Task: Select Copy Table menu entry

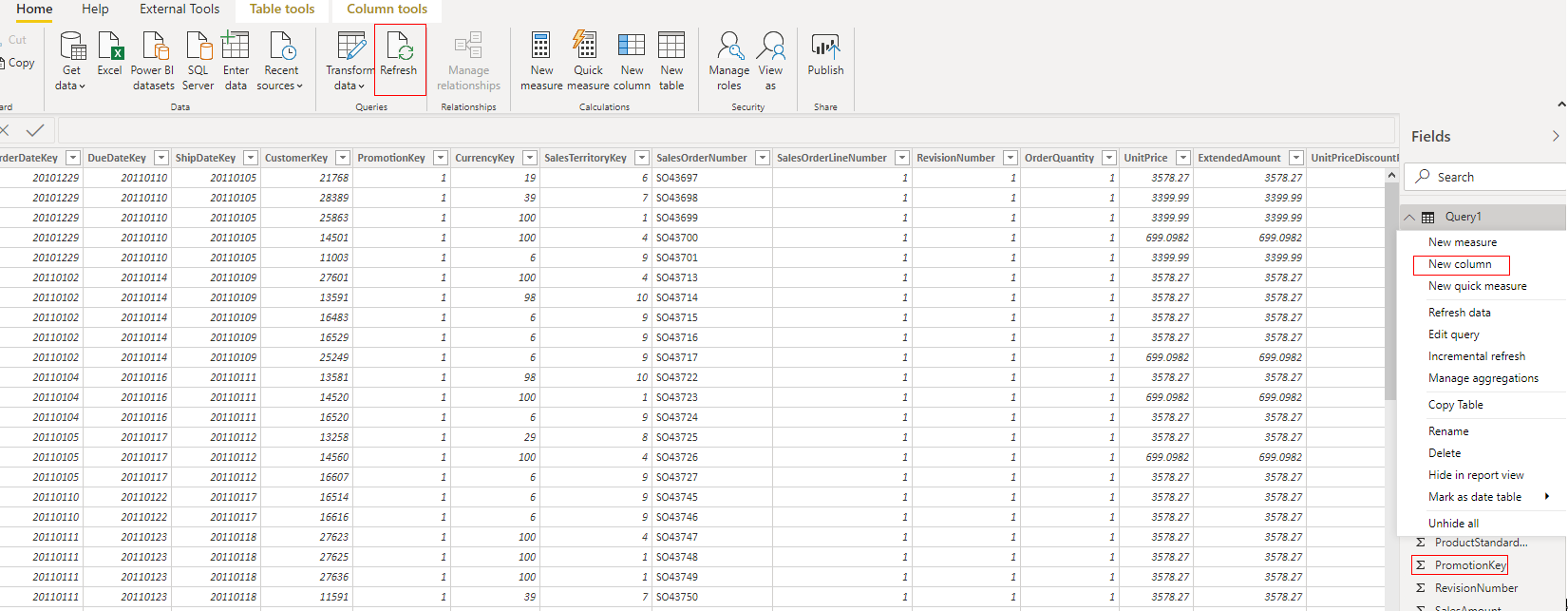Action: (1456, 405)
